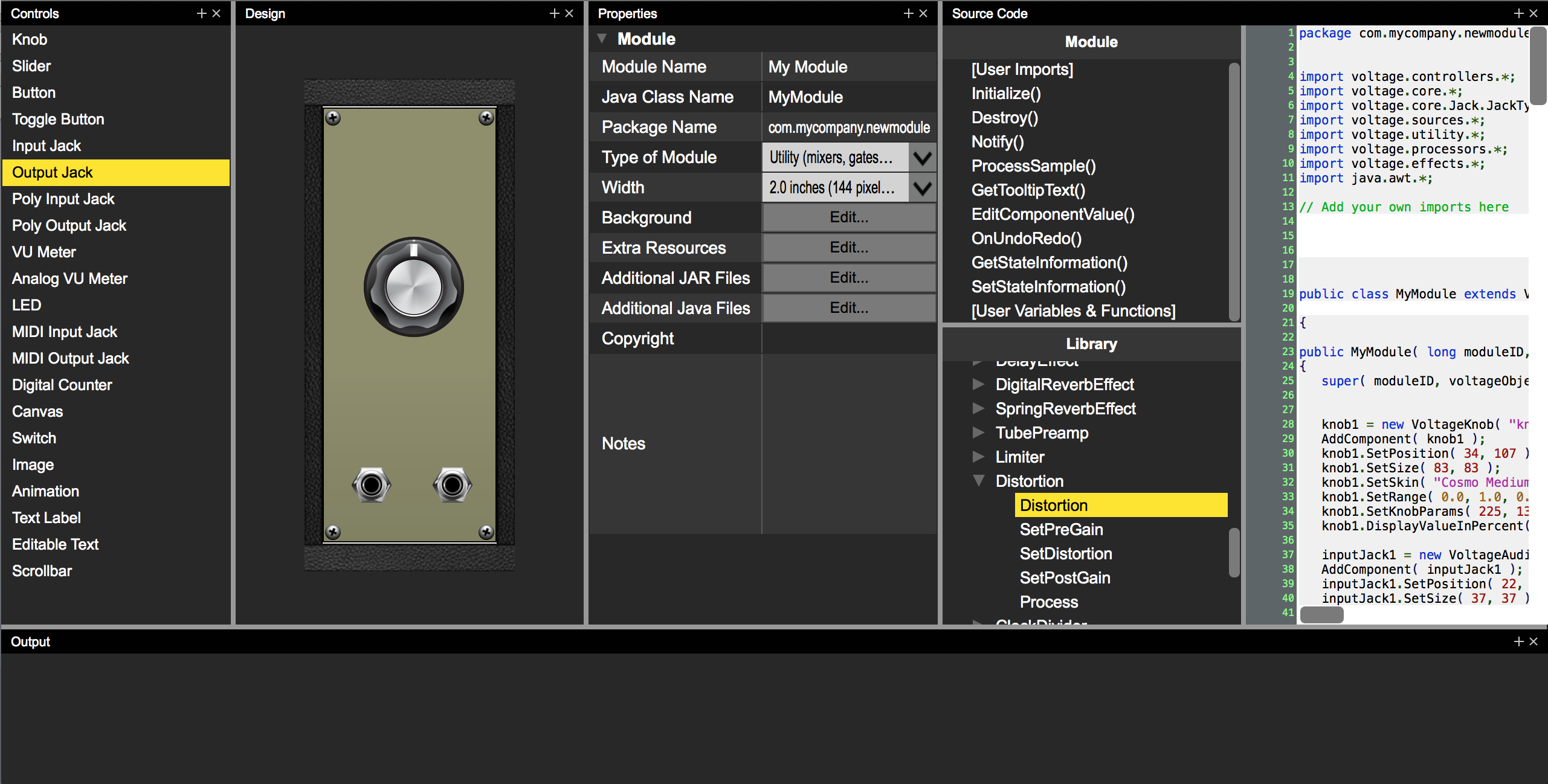Screen dimensions: 1548x784
Task: Collapse the Module section in Properties
Action: pos(602,37)
